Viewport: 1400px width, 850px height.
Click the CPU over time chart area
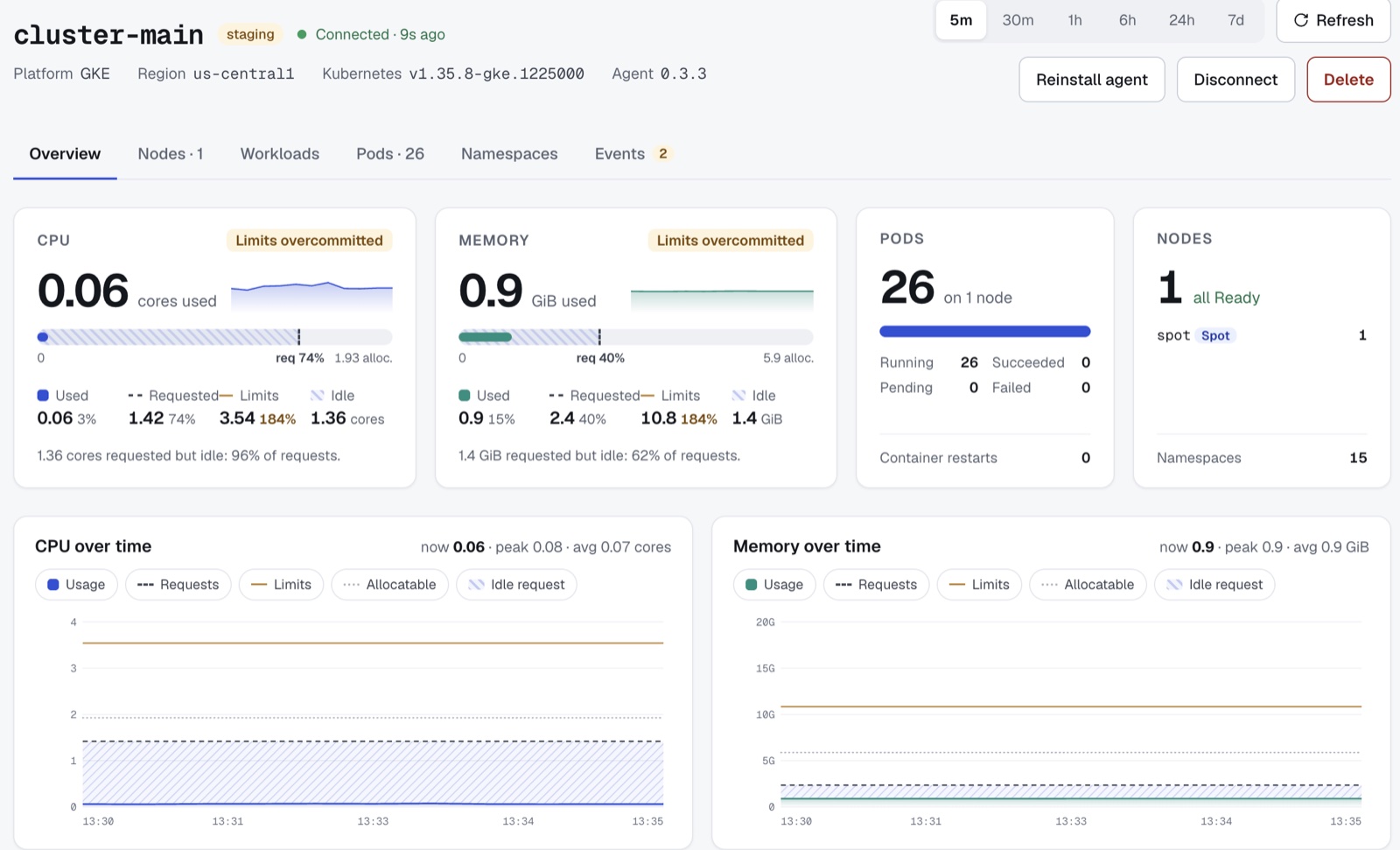pos(373,714)
